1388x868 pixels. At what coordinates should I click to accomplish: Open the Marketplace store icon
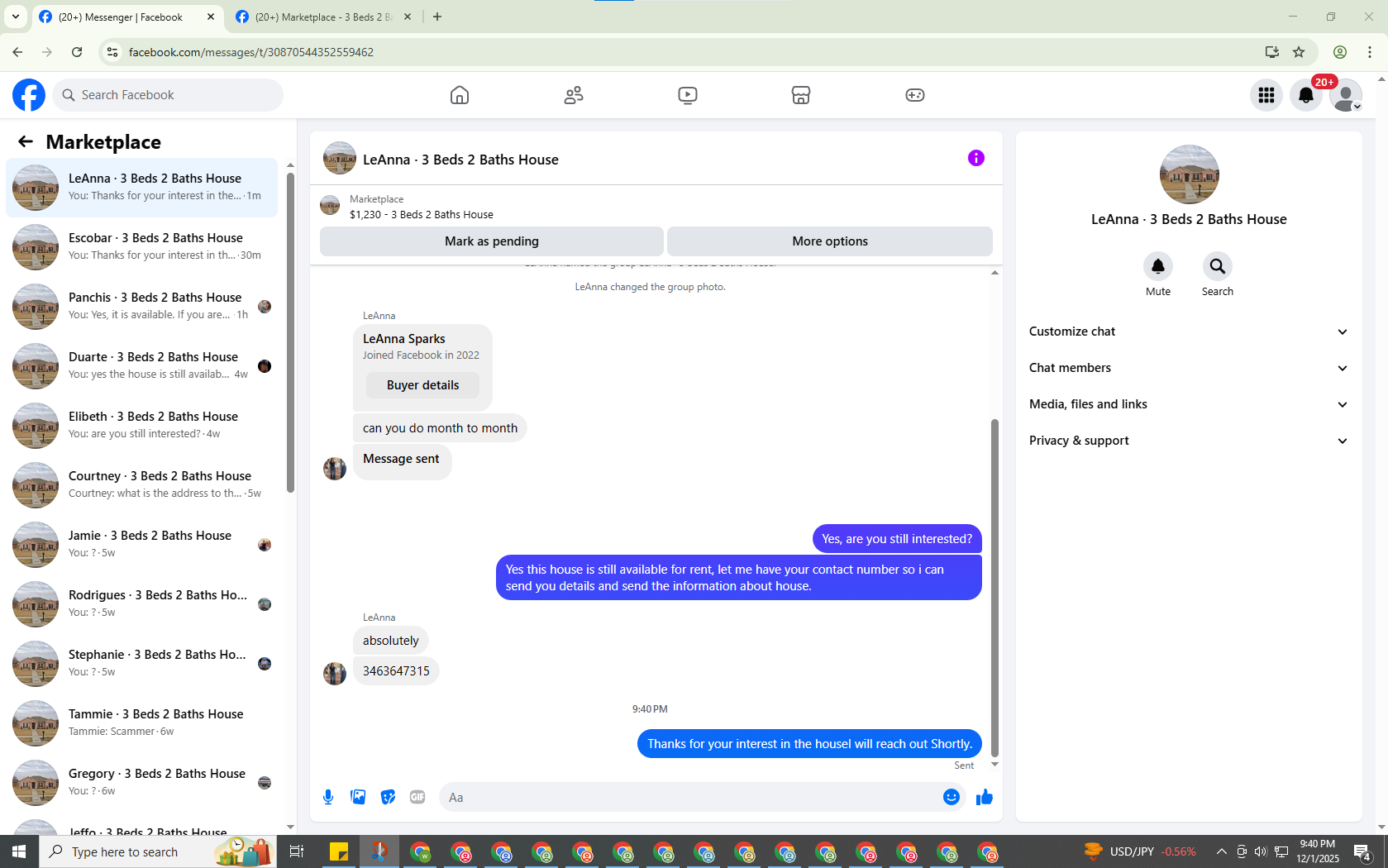coord(801,95)
